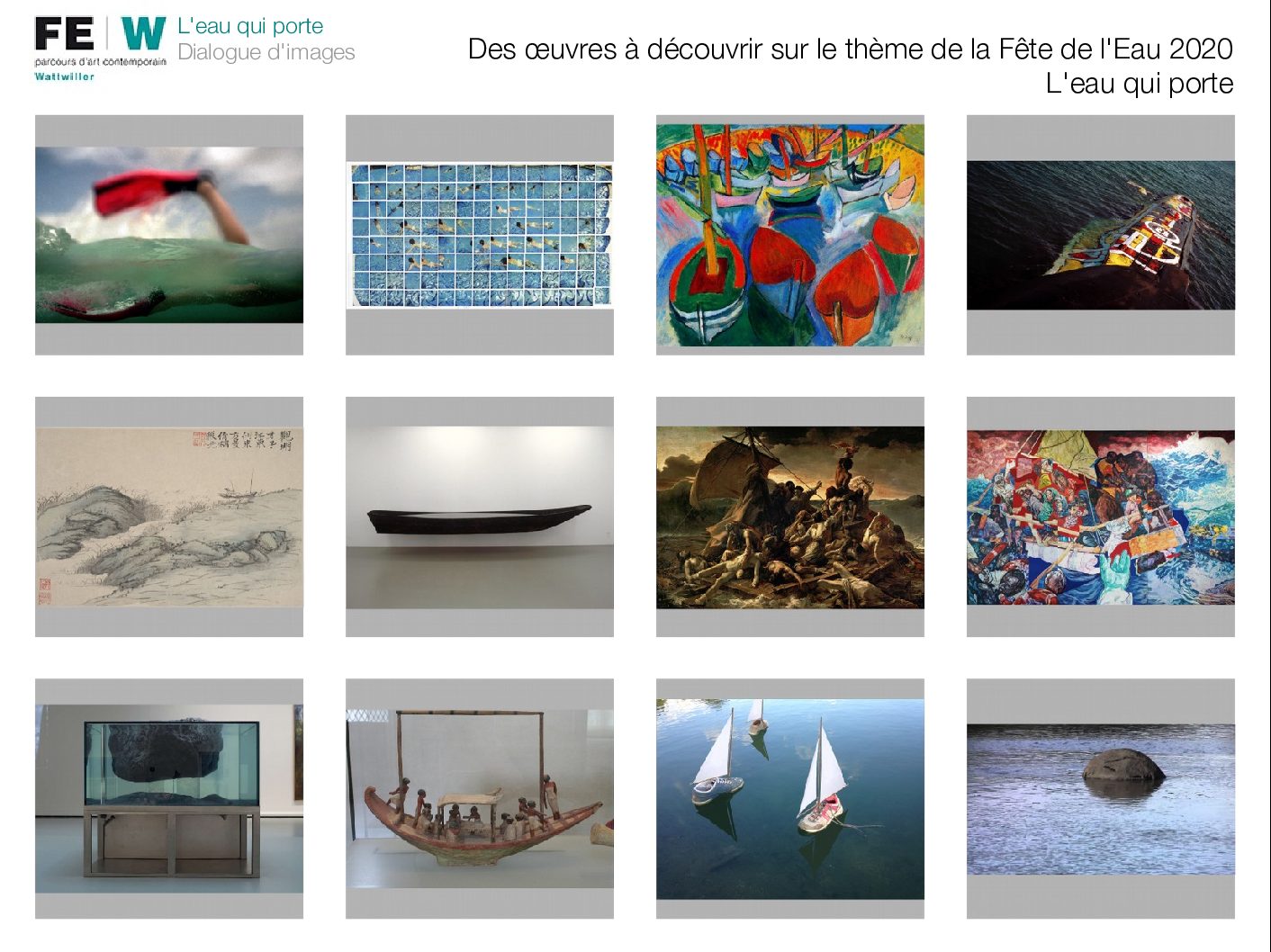Screen dimensions: 1271x952
Task: Click "parcours d'art contemporain" caption
Action: [101, 62]
